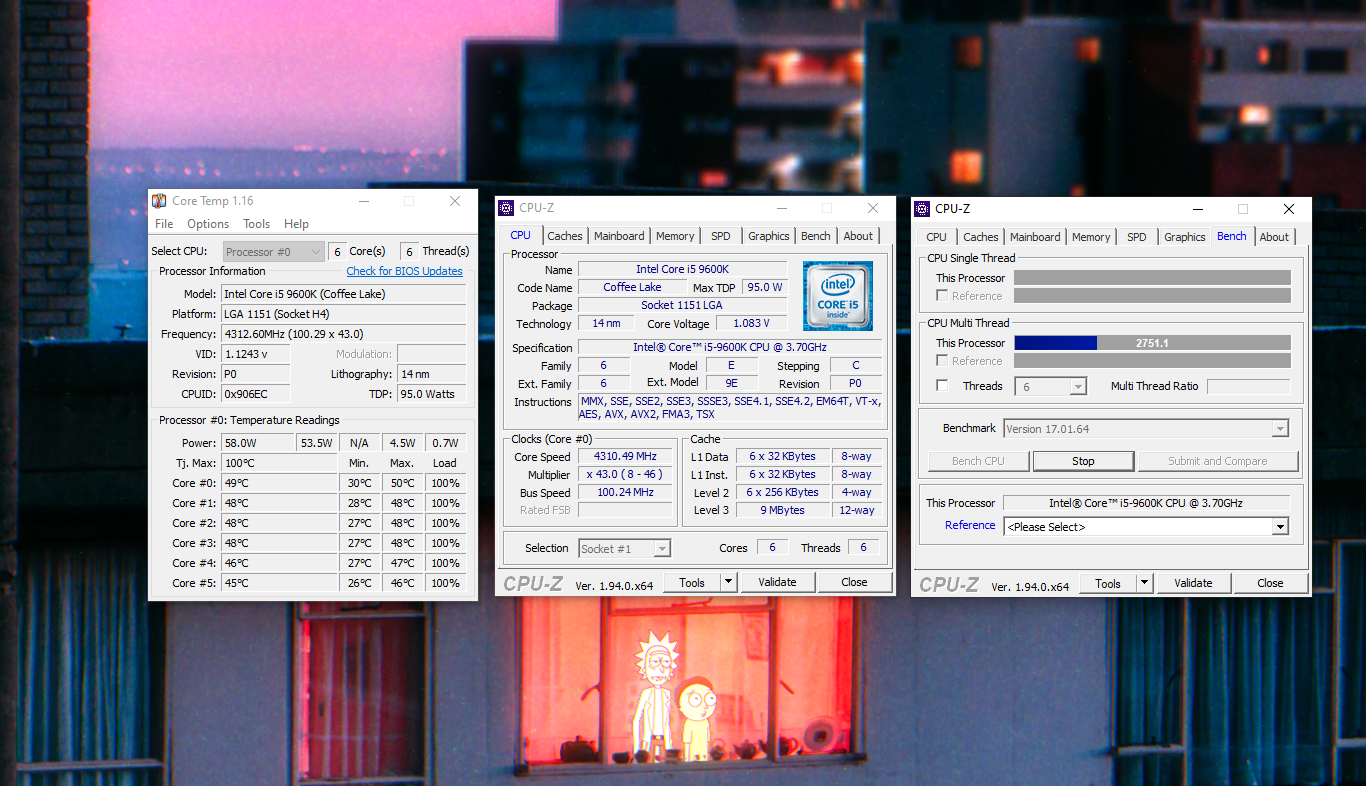Screen dimensions: 1366x786
Task: Expand the Reference Please Select dropdown
Action: [1278, 526]
